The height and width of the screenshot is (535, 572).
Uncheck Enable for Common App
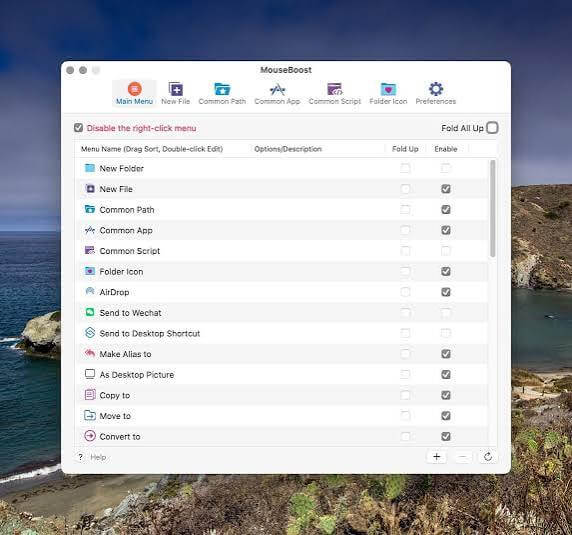coord(445,230)
